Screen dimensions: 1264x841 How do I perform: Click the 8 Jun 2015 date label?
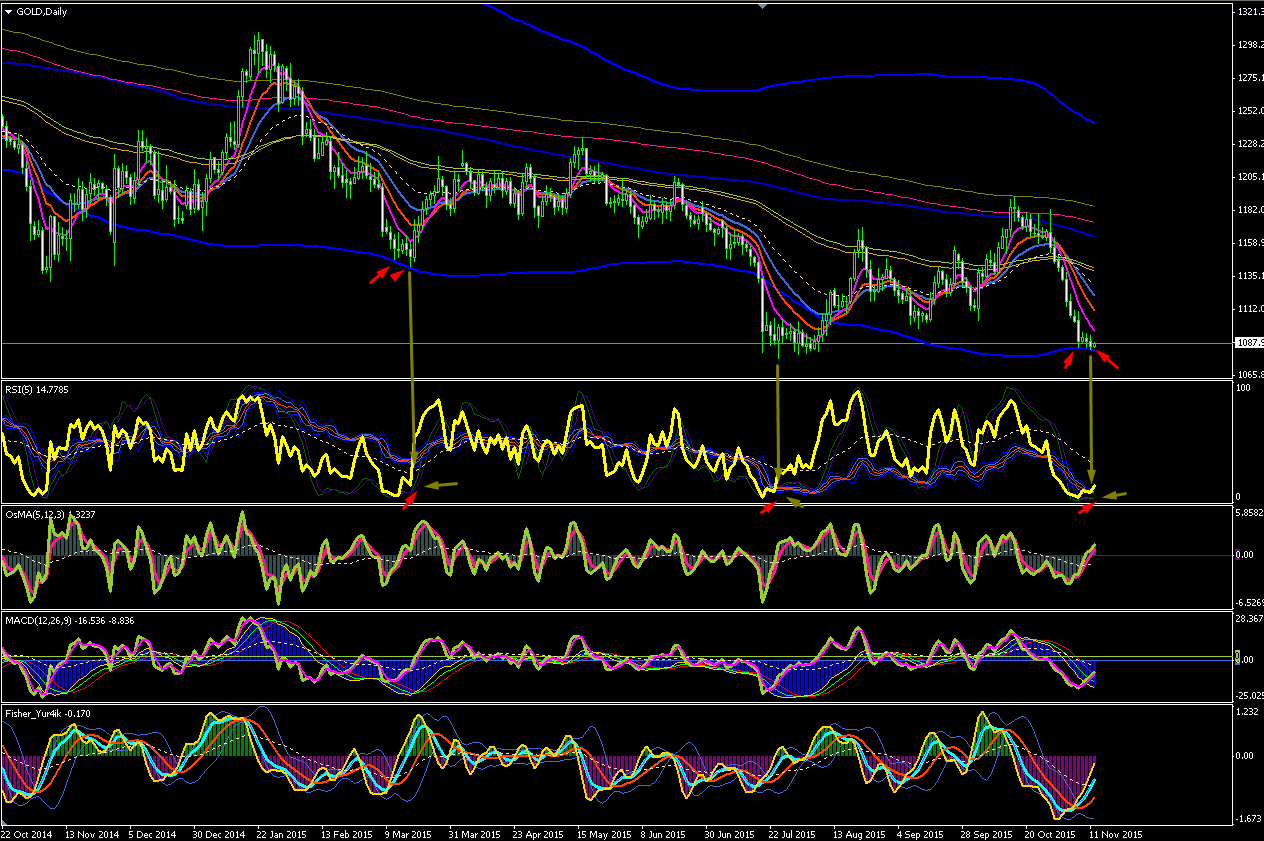pyautogui.click(x=662, y=833)
